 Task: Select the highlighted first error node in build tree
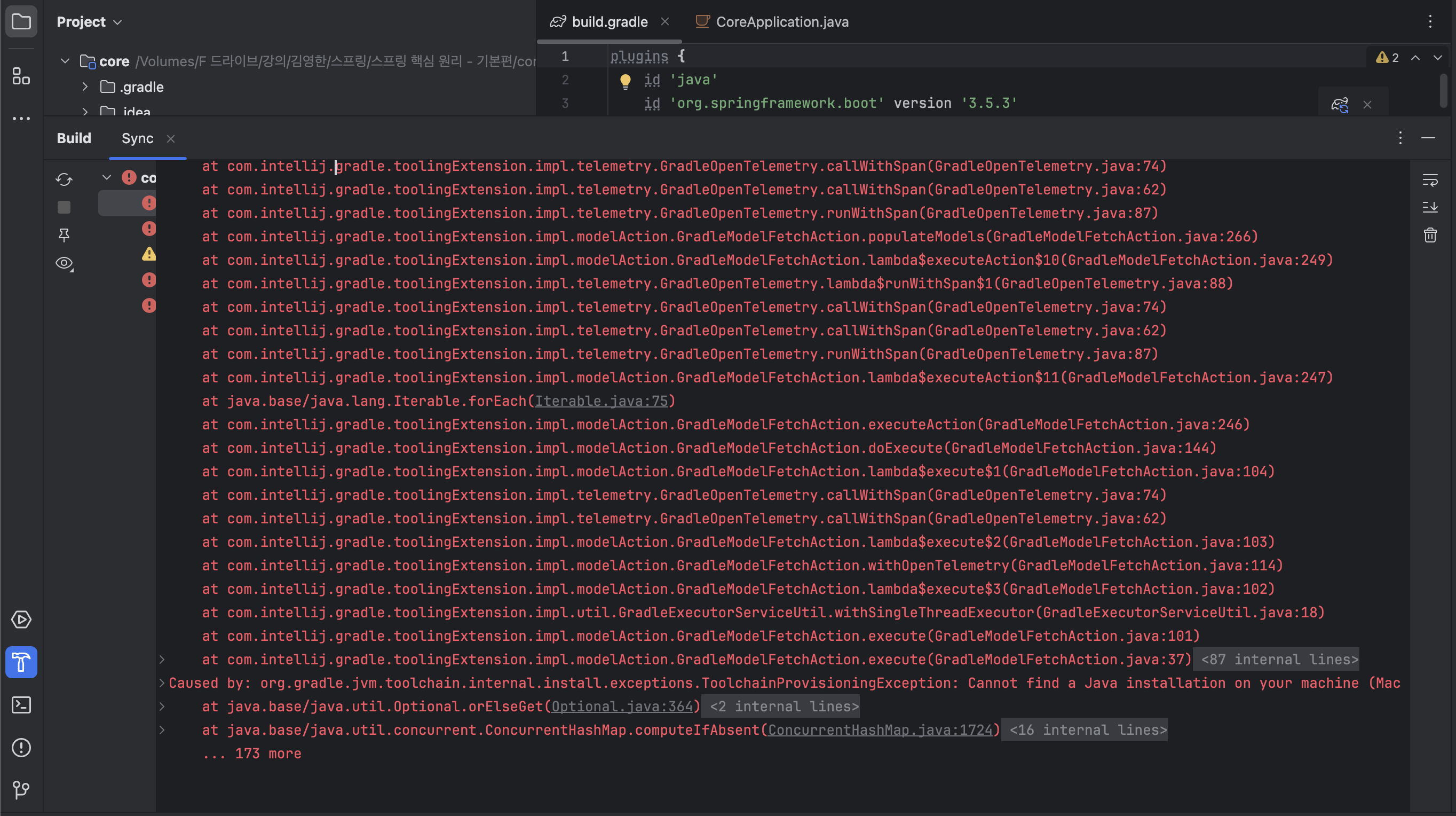click(x=127, y=203)
